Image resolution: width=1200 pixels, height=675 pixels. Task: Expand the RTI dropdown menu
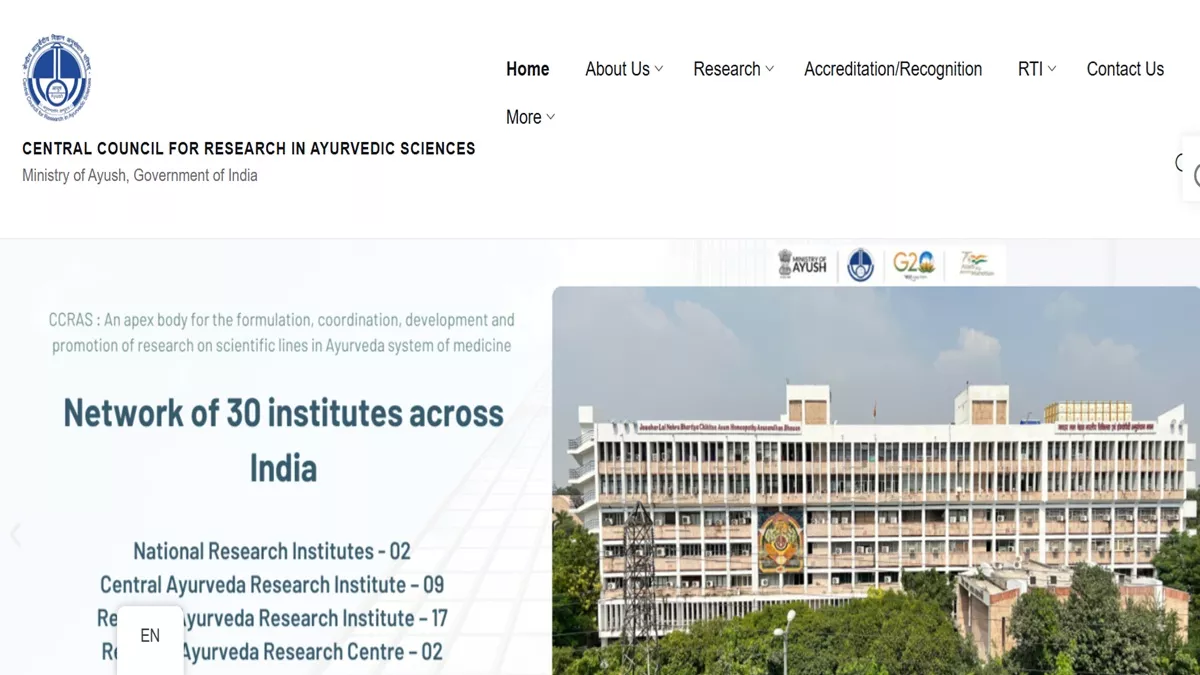(1037, 69)
